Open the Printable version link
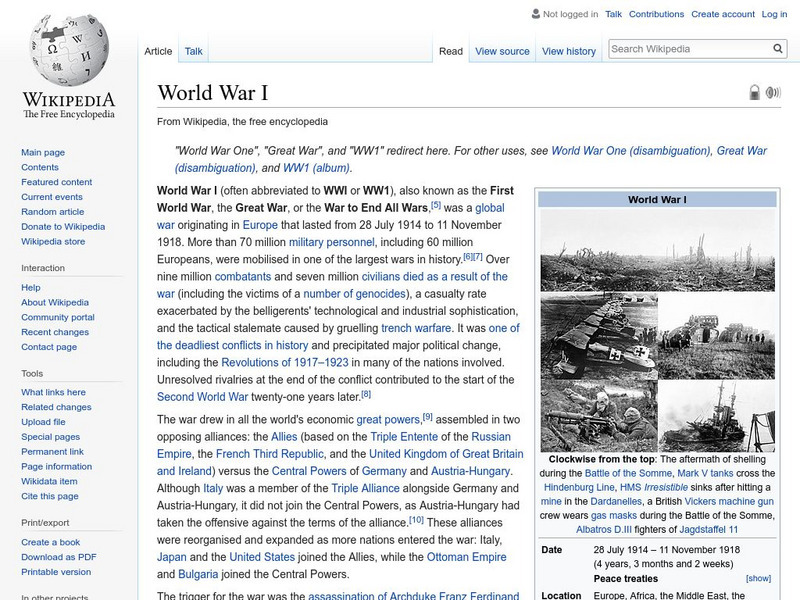The height and width of the screenshot is (600, 800). (56, 571)
